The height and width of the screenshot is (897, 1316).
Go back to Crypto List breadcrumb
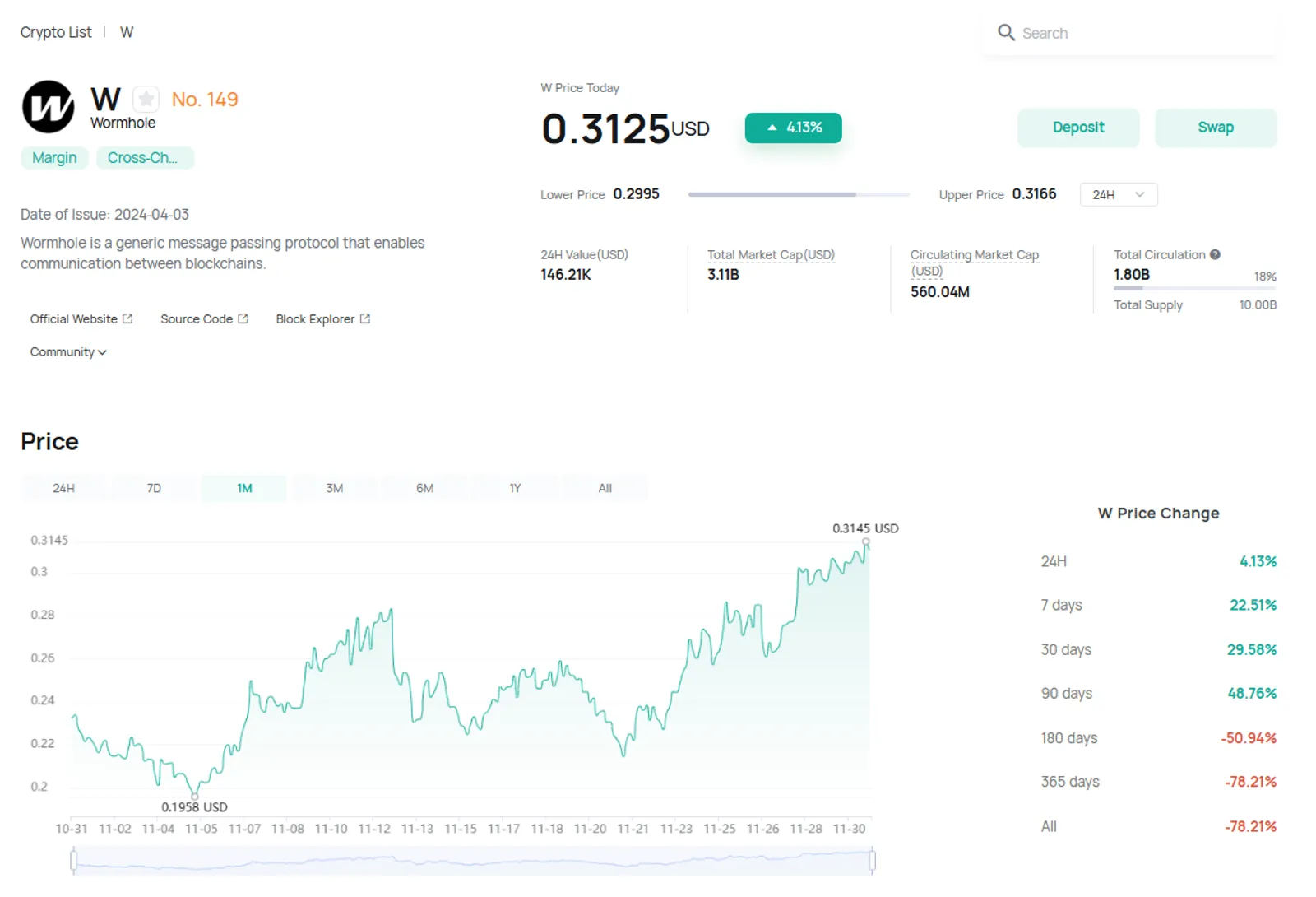pos(56,32)
